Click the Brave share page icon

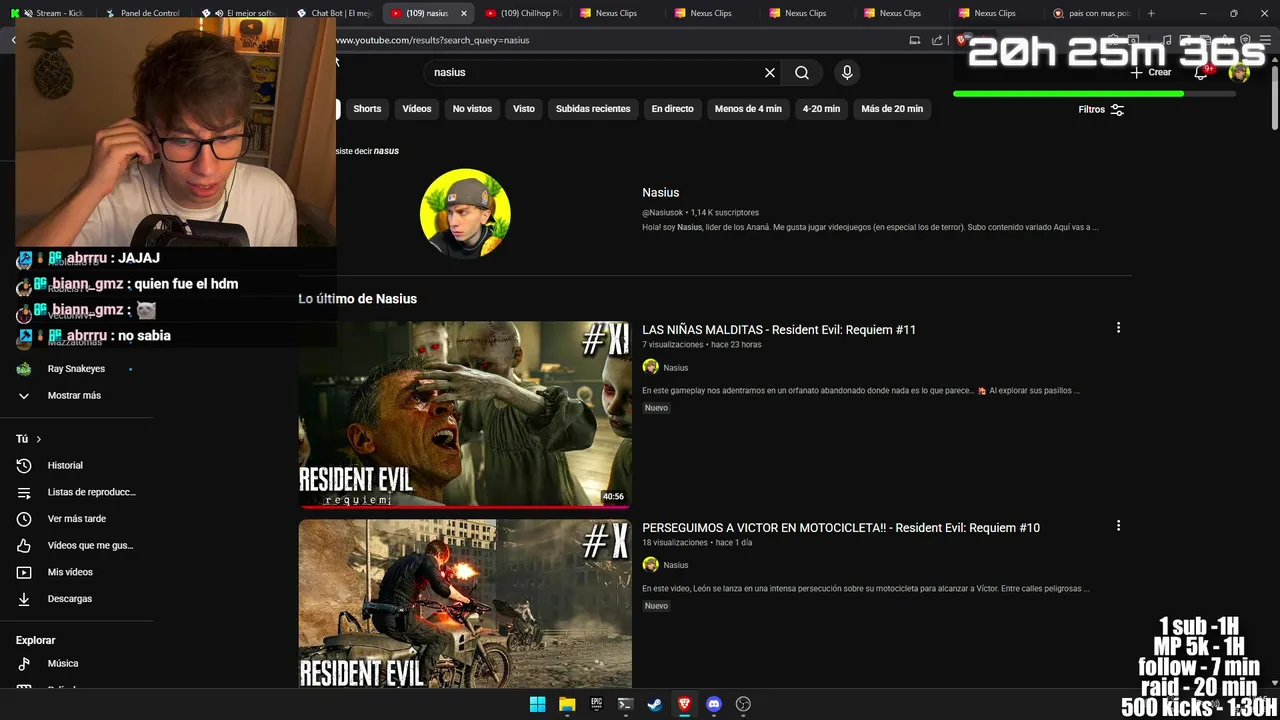click(x=937, y=40)
